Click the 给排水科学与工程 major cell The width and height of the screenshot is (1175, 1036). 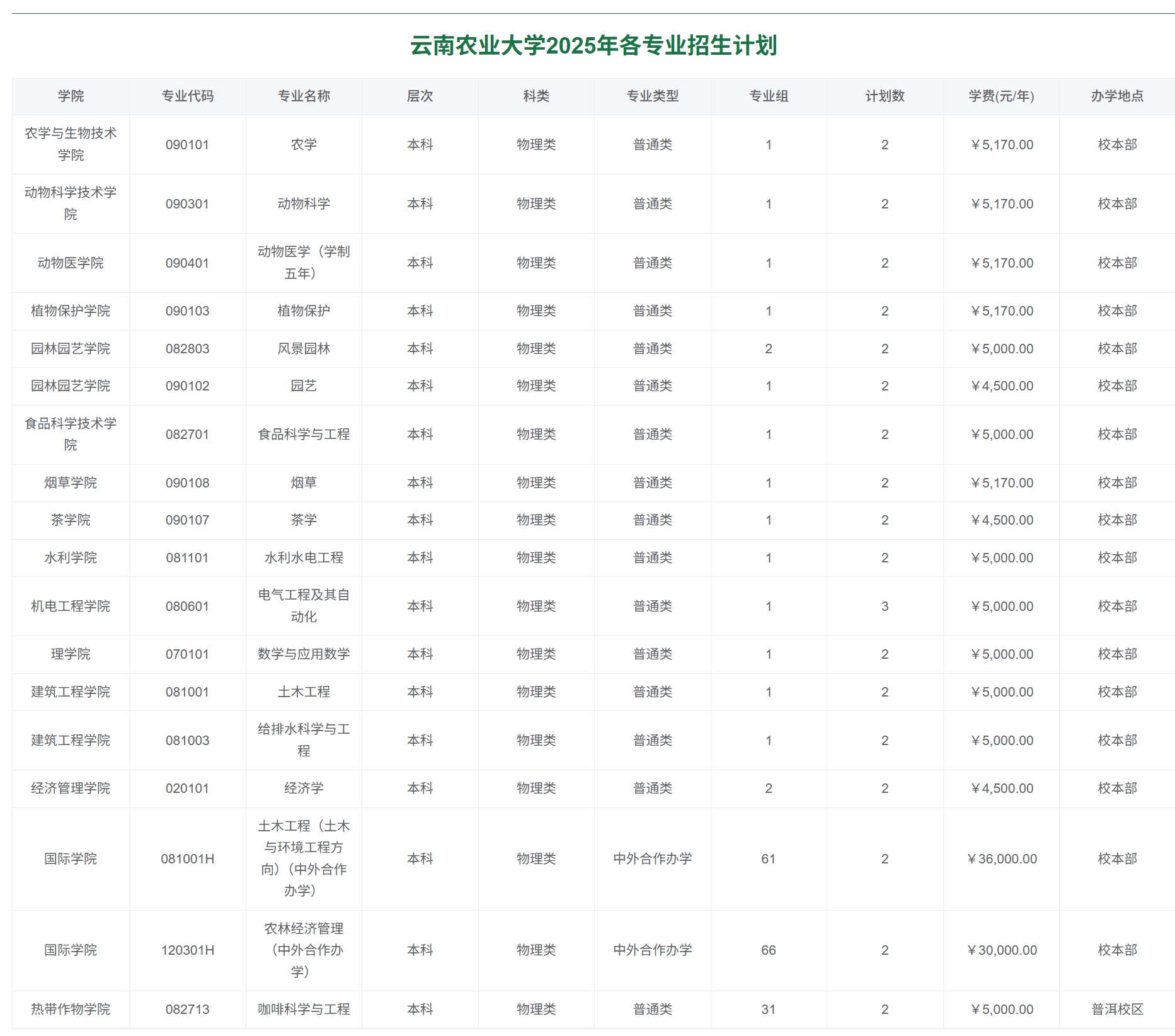(x=304, y=741)
